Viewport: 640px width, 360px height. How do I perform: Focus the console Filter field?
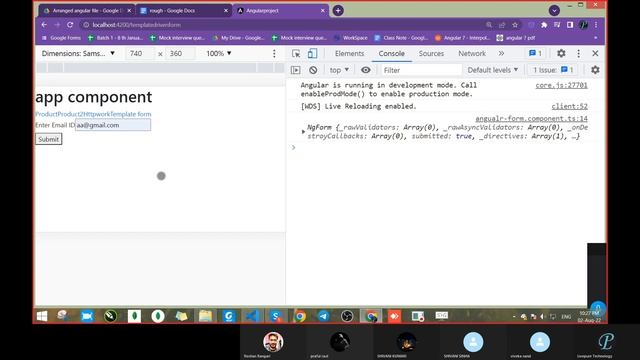click(x=421, y=70)
